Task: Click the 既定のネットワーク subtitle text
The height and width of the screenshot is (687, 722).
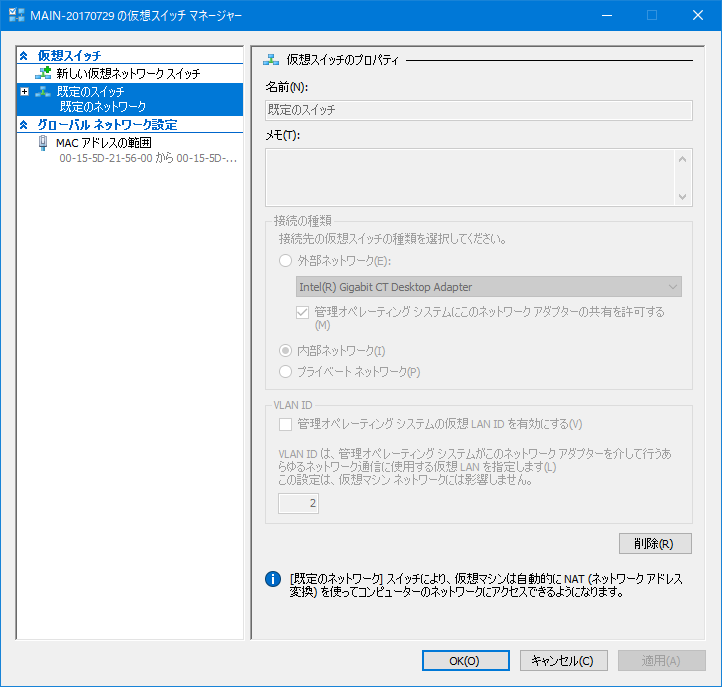Action: [x=103, y=107]
